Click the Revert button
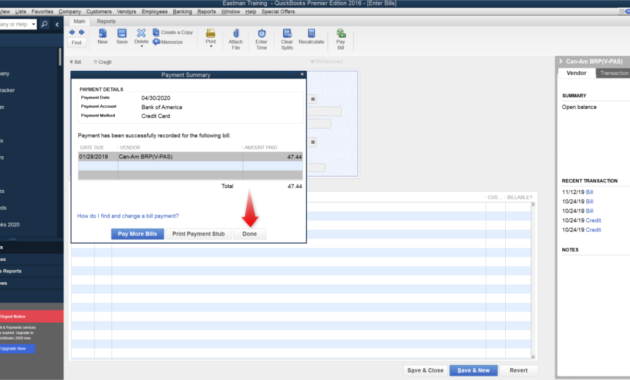Image resolution: width=630 pixels, height=380 pixels. [x=518, y=370]
